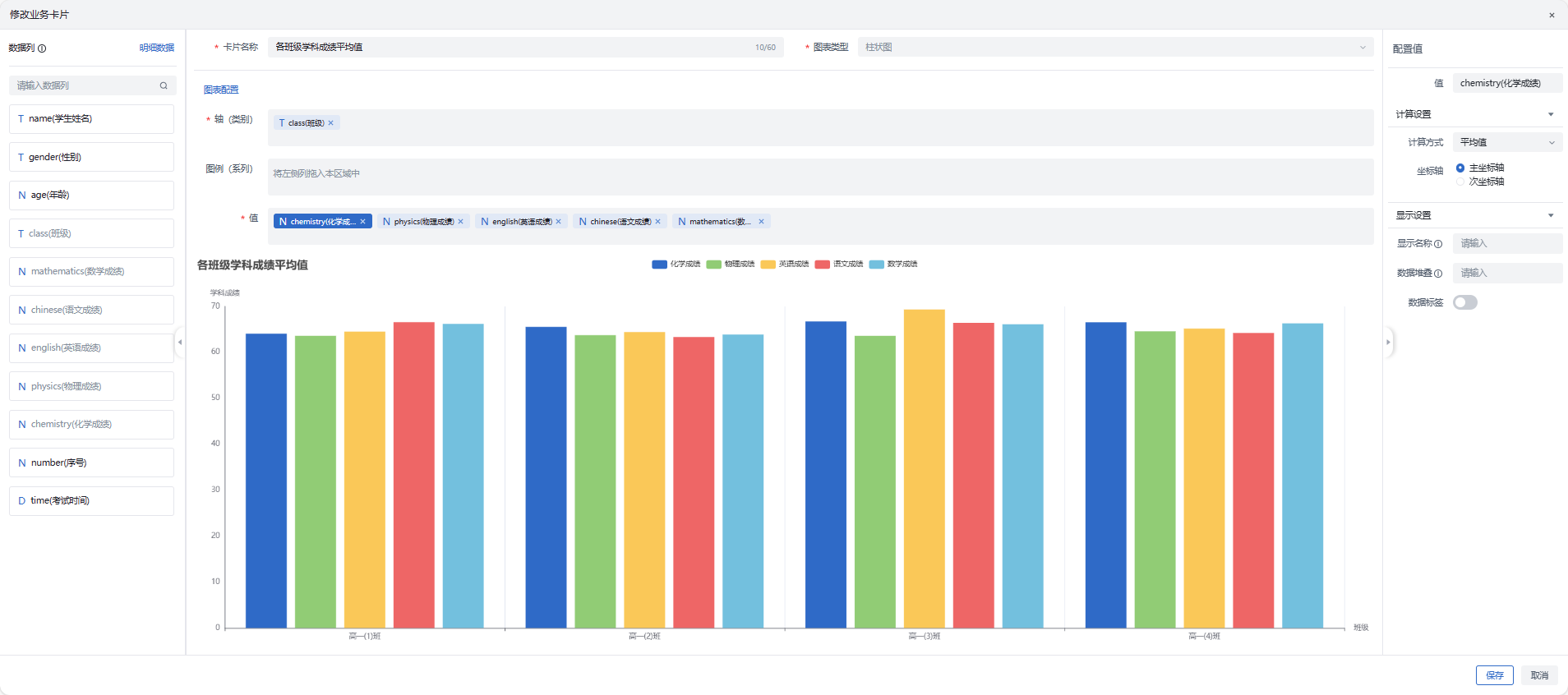Toggle the 英语成绩 legend swatch
Image resolution: width=1568 pixels, height=695 pixels.
(768, 265)
